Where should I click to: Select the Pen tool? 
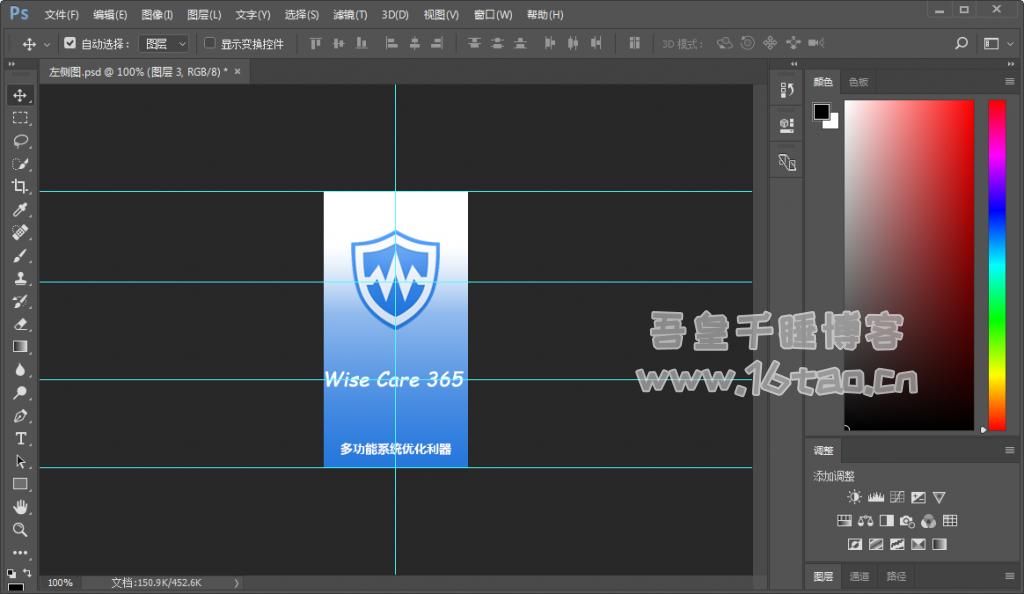click(x=20, y=416)
